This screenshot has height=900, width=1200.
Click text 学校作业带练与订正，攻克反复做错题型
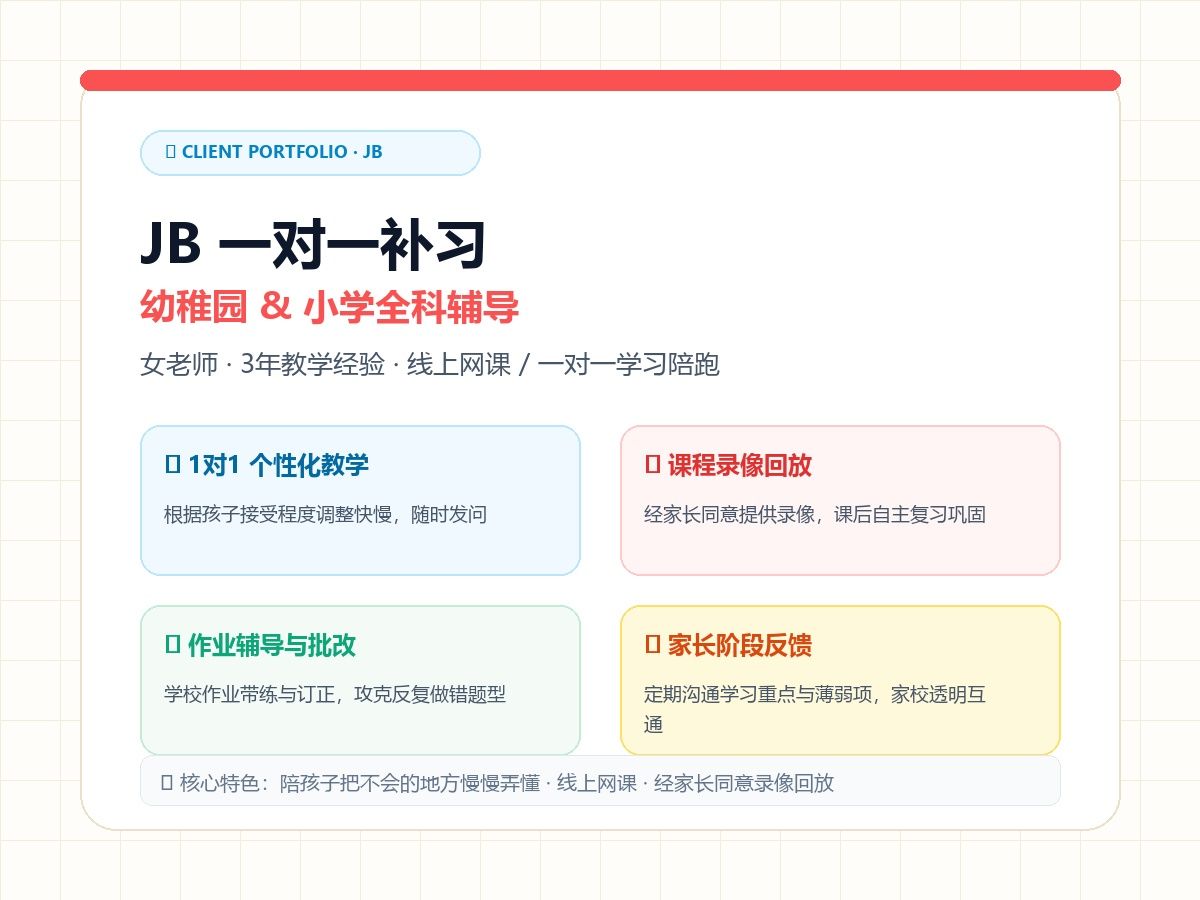(335, 694)
